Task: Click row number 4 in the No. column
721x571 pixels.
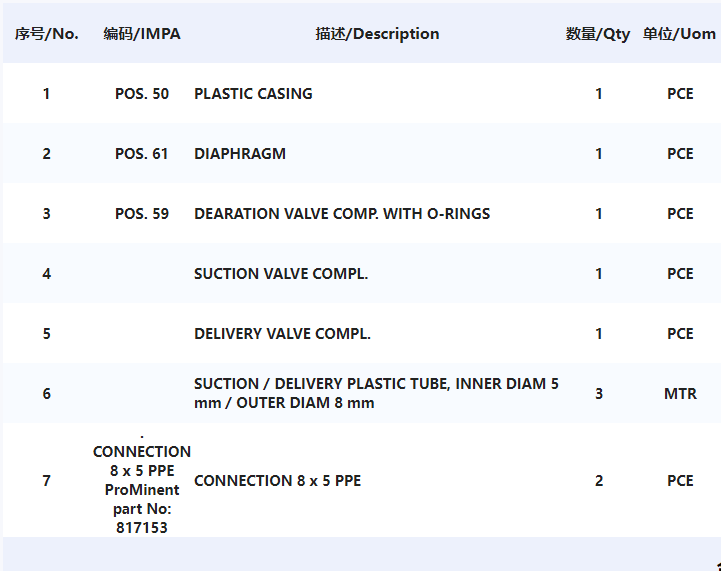Action: pyautogui.click(x=46, y=274)
